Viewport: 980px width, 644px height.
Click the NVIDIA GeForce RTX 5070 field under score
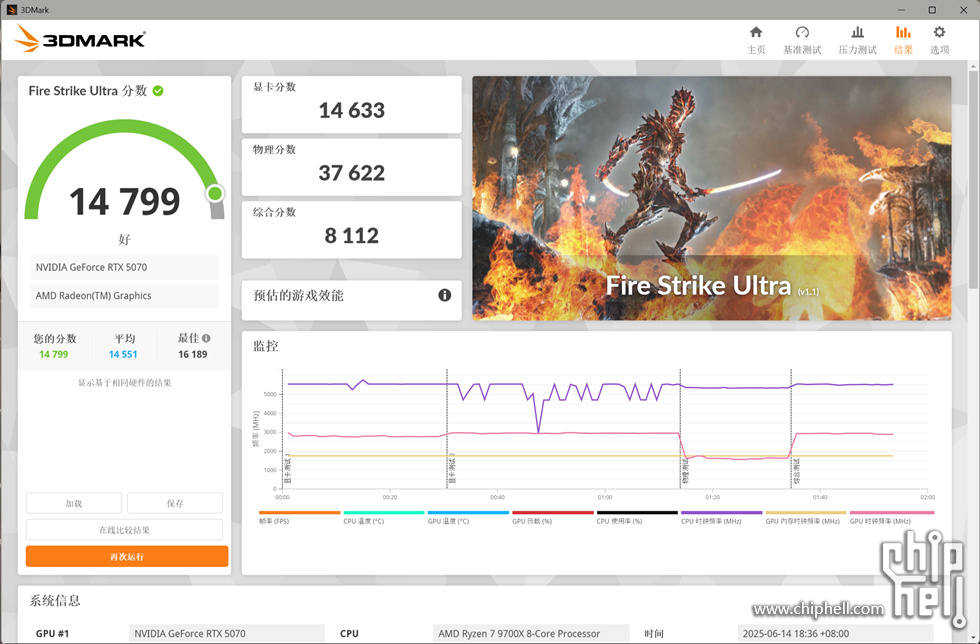click(124, 267)
